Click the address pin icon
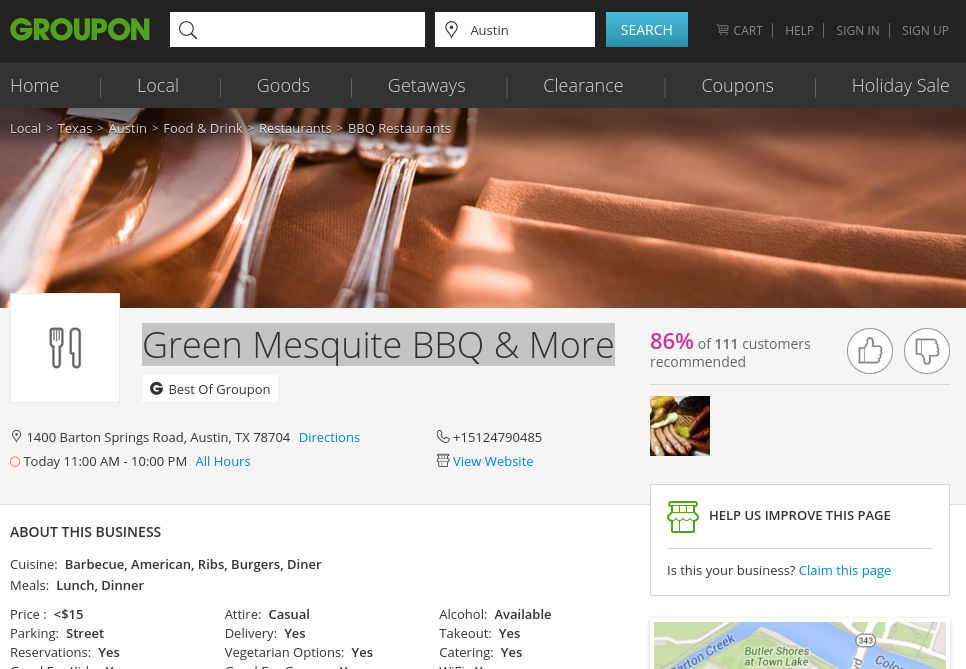 17,437
